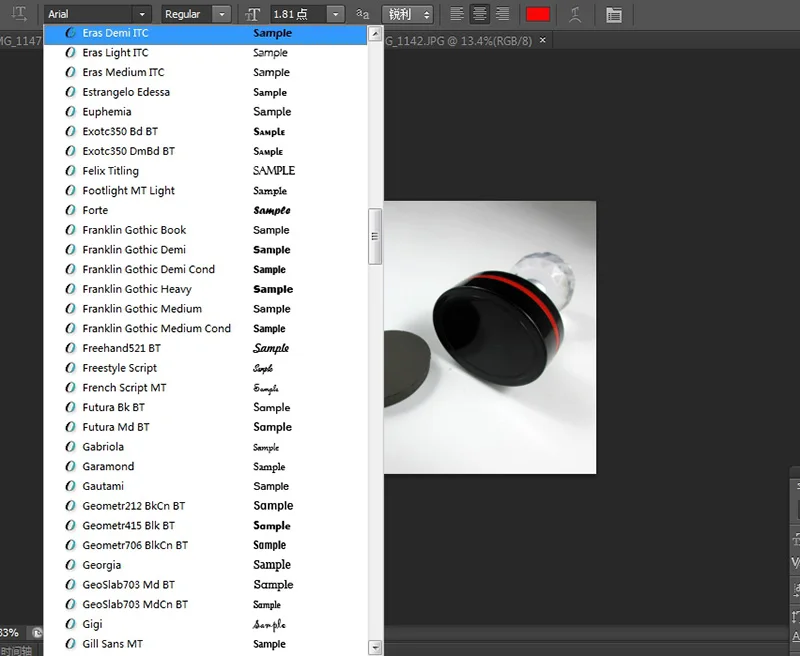This screenshot has height=656, width=800.
Task: Click the Forte font sample preview
Action: coord(272,210)
